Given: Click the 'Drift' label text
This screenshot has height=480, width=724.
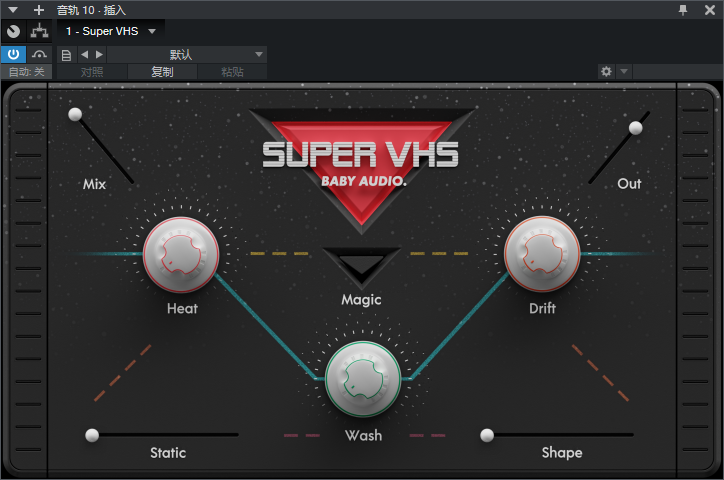Looking at the screenshot, I should point(543,308).
